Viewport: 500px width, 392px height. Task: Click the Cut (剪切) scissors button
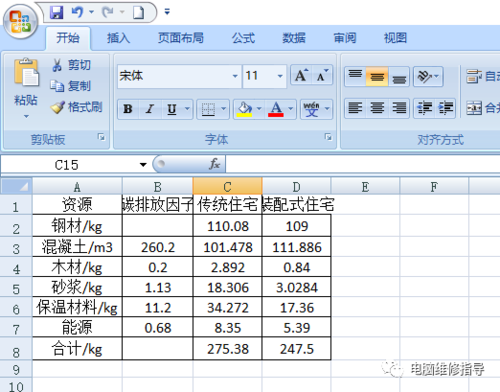(71, 65)
